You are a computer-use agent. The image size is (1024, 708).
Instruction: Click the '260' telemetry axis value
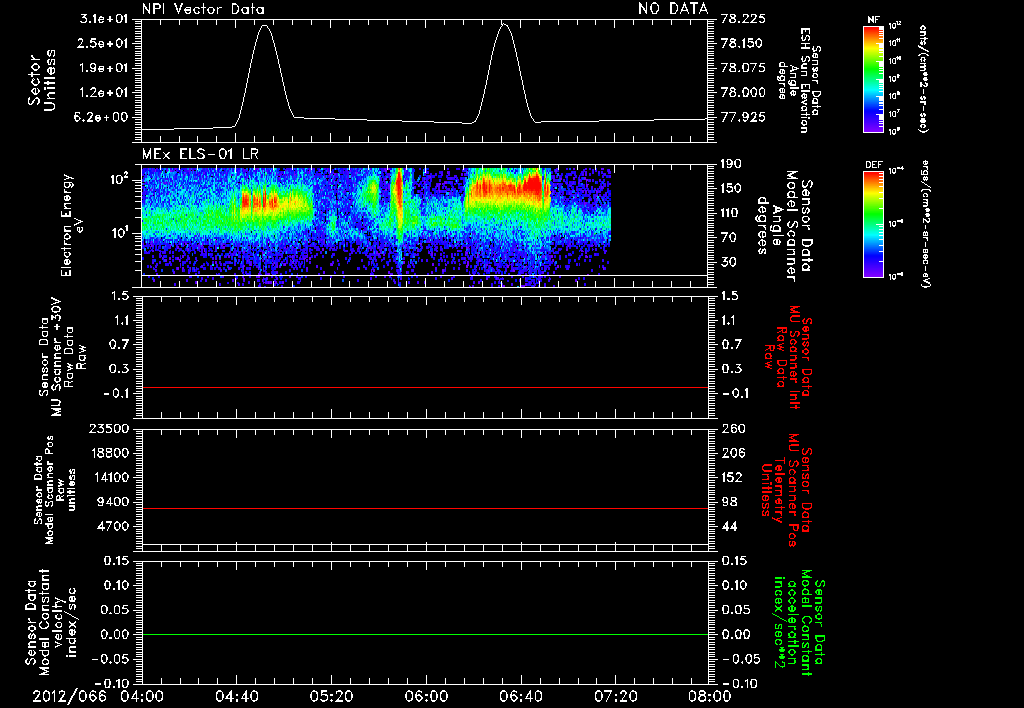[x=733, y=429]
